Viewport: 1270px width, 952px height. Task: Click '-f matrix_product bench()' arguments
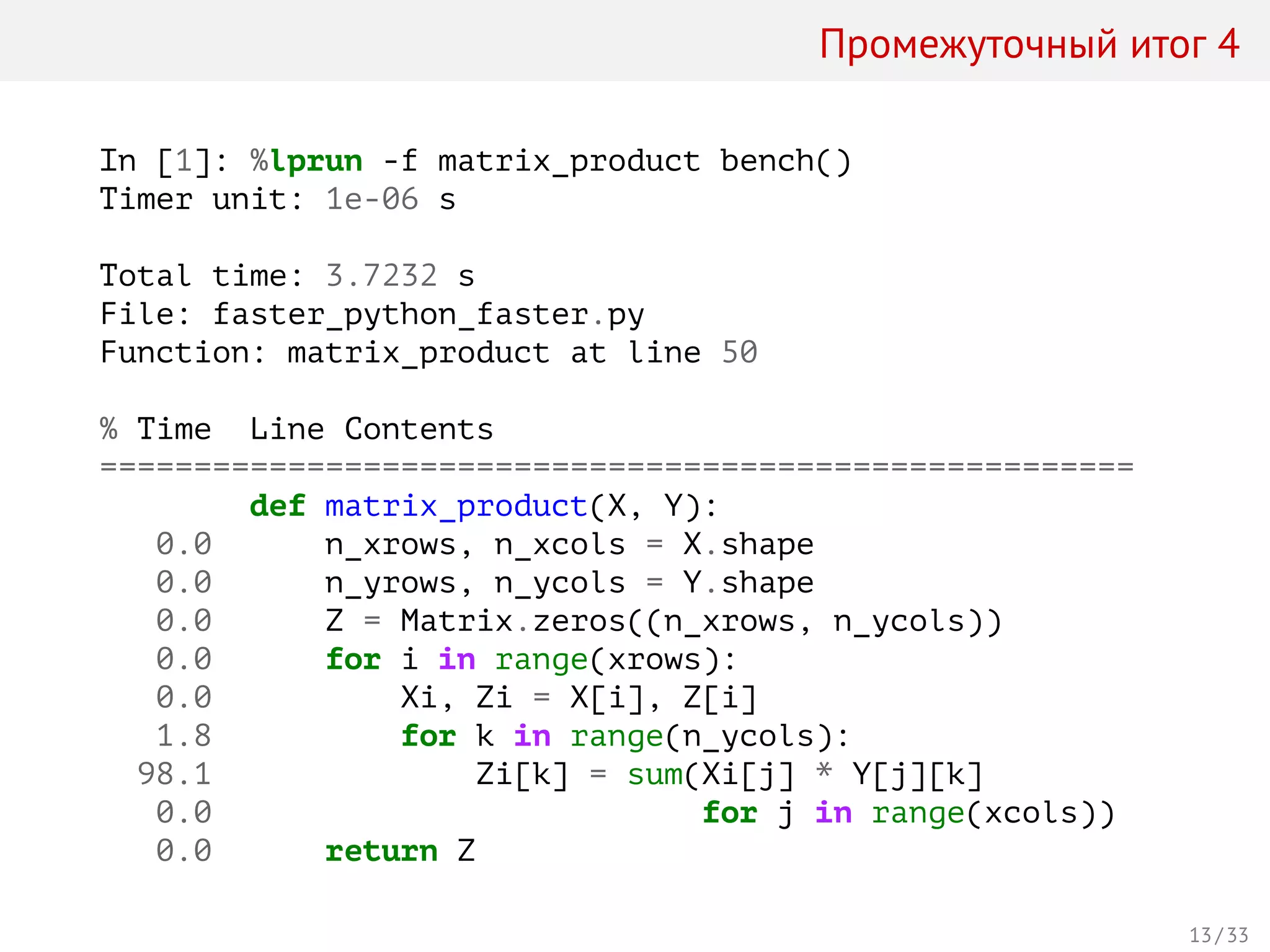tap(617, 162)
